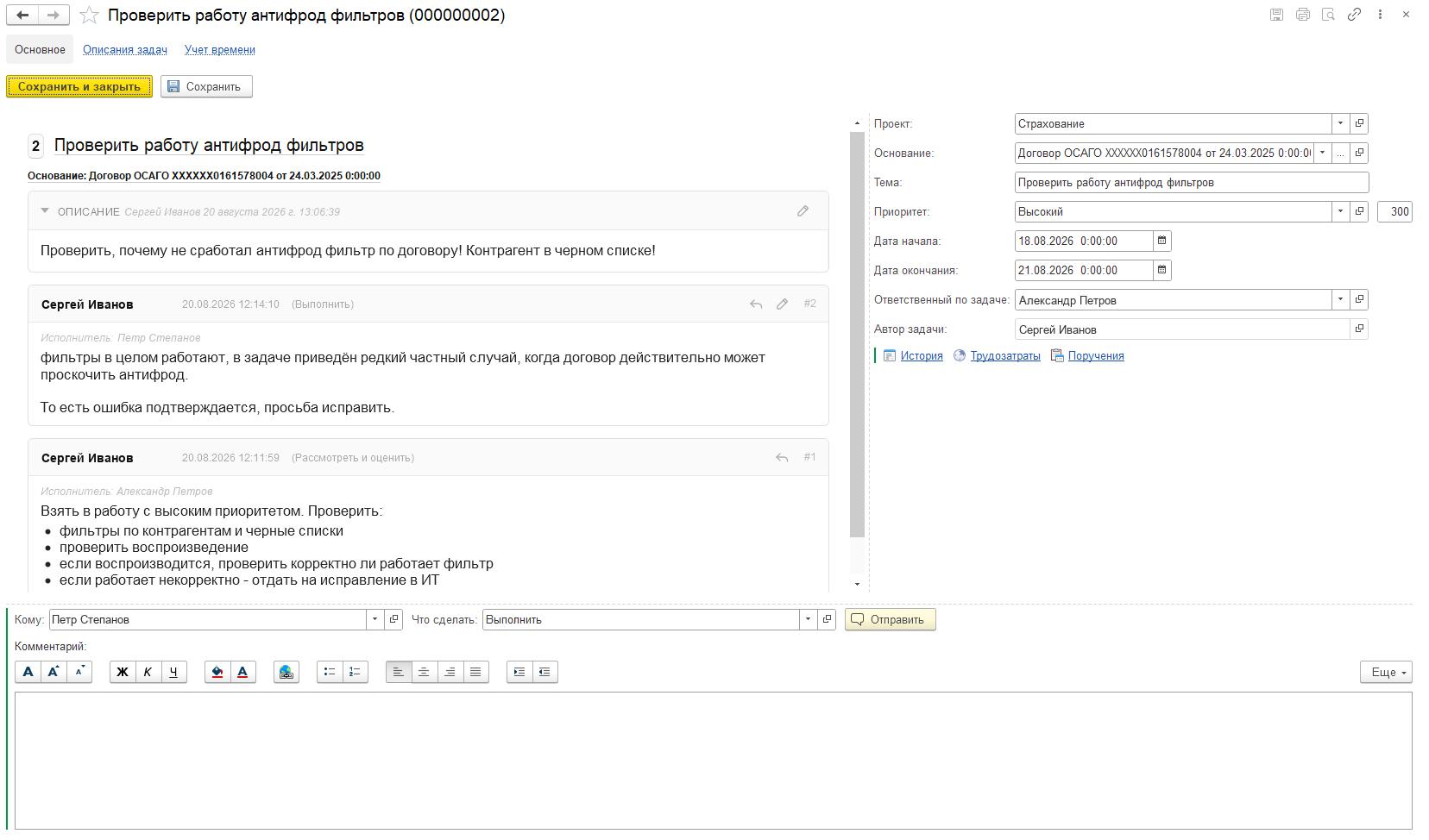Collapse the ОПИСАНИЕ section triangle
This screenshot has width=1429, height=840.
(x=45, y=210)
